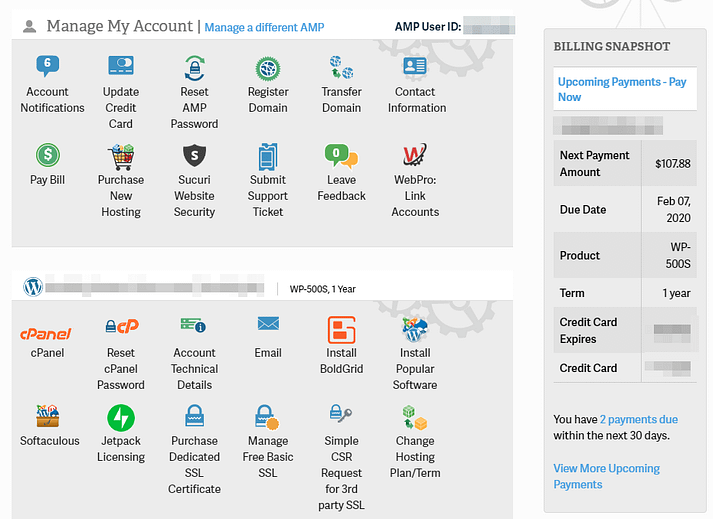Open Contact Information card icon
The height and width of the screenshot is (519, 713).
coord(415,66)
